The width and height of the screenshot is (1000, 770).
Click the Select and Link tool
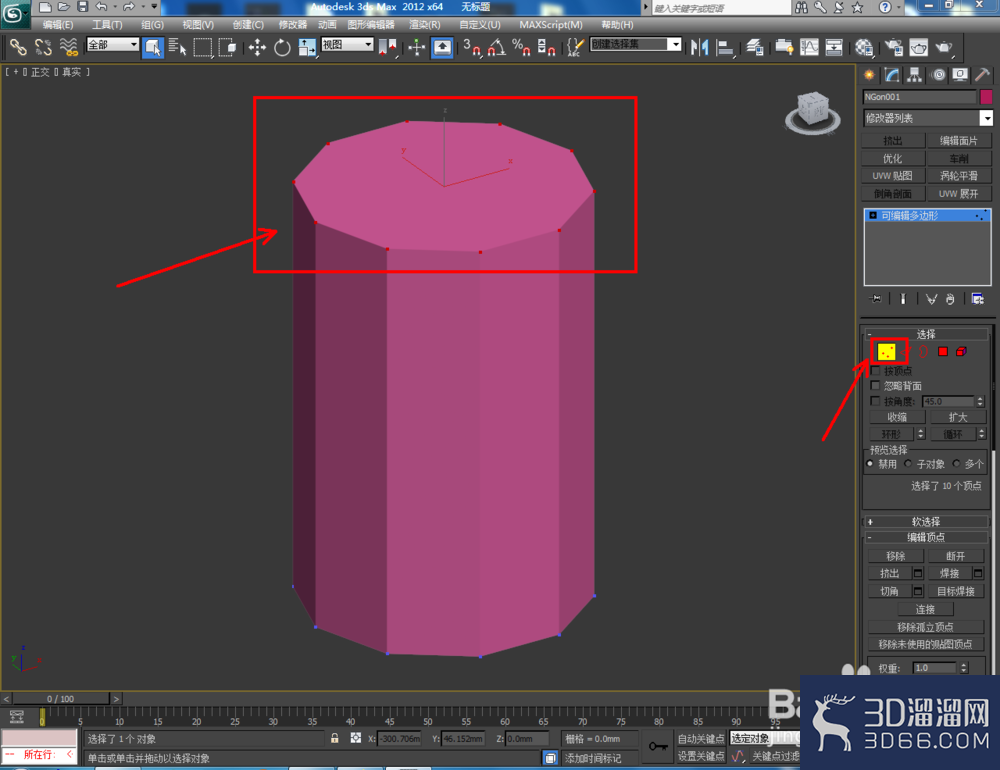pos(18,47)
